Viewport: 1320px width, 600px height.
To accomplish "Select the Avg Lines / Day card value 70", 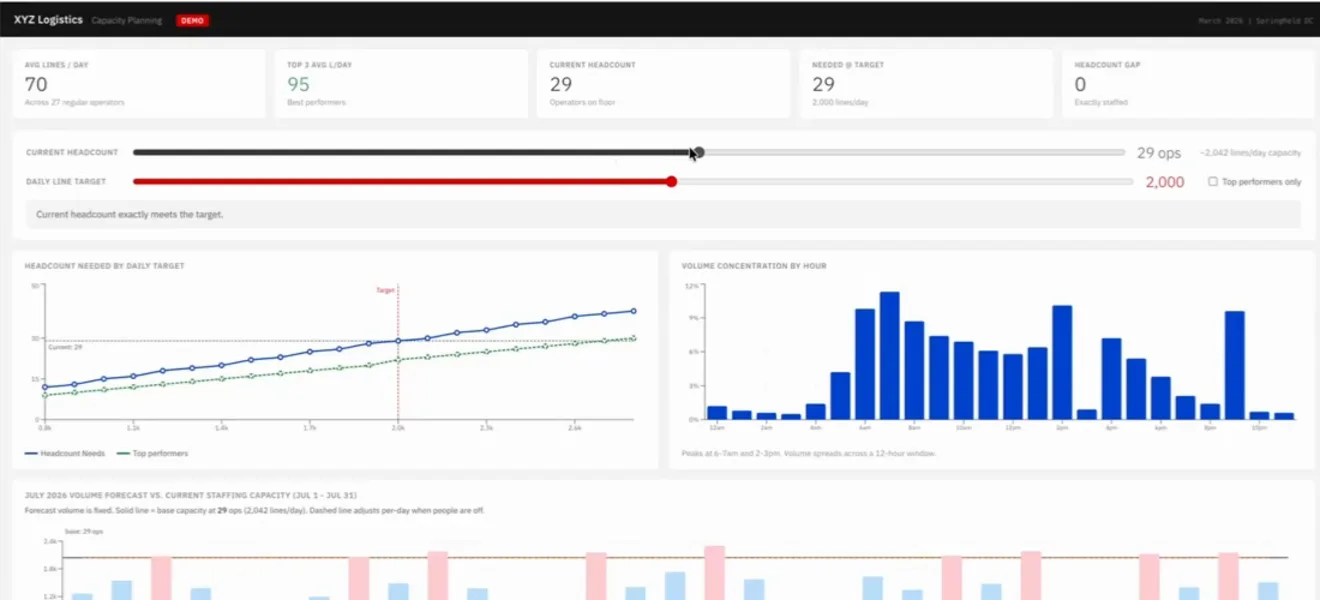I will [x=36, y=85].
